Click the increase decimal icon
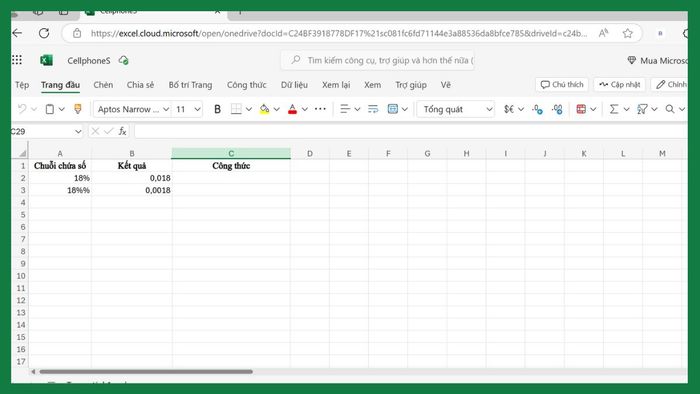The image size is (700, 394). tap(557, 109)
